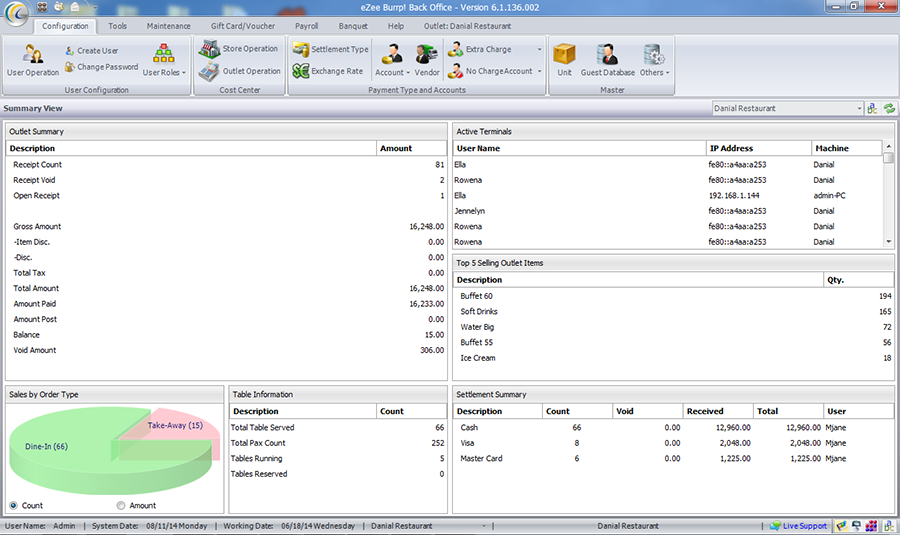Click the Store Operation icon
This screenshot has width=900, height=535.
coord(238,49)
